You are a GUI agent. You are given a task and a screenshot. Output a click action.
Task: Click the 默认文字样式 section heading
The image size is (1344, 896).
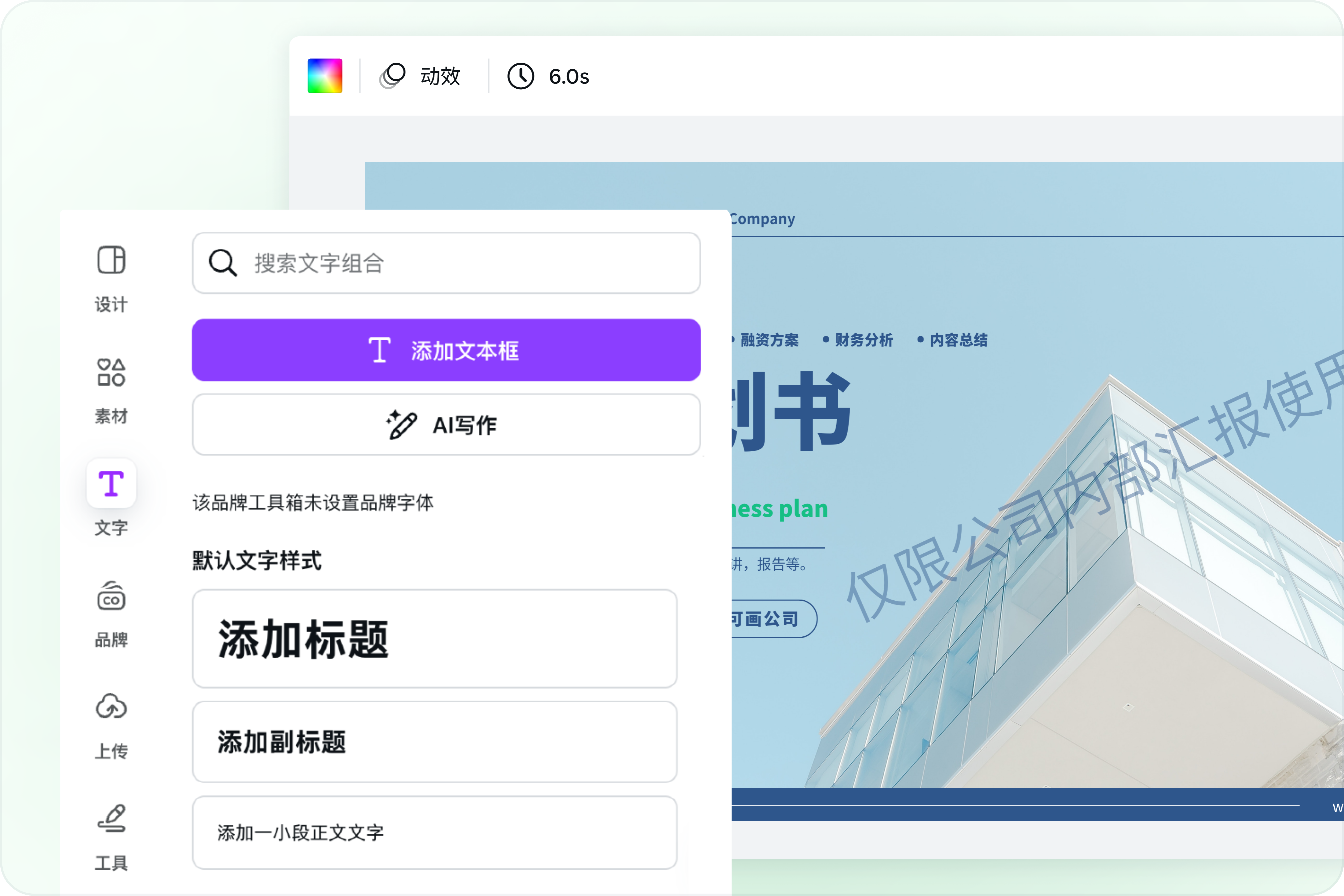click(257, 561)
